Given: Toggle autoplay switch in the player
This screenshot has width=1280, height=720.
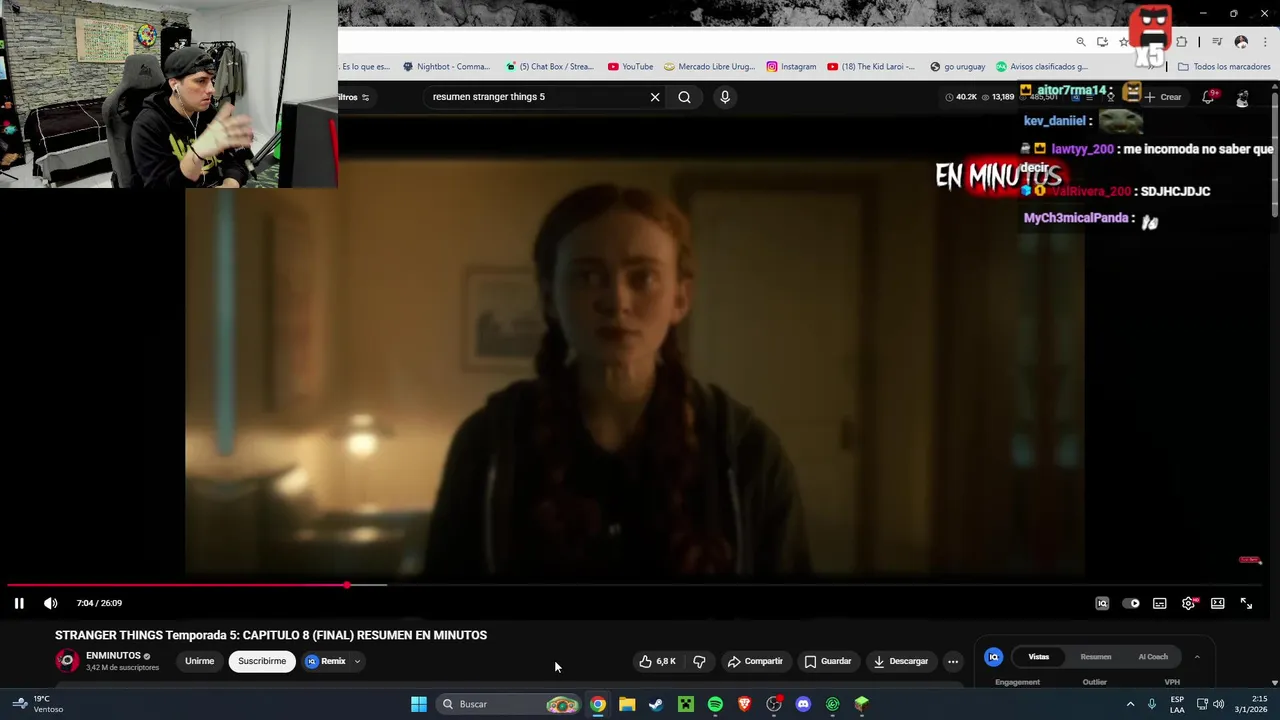Looking at the screenshot, I should point(1131,603).
